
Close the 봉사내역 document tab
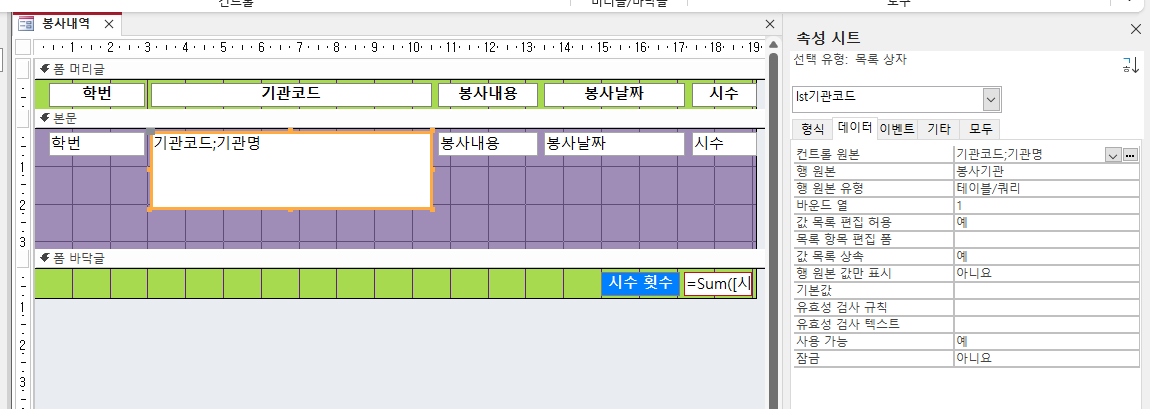[110, 23]
